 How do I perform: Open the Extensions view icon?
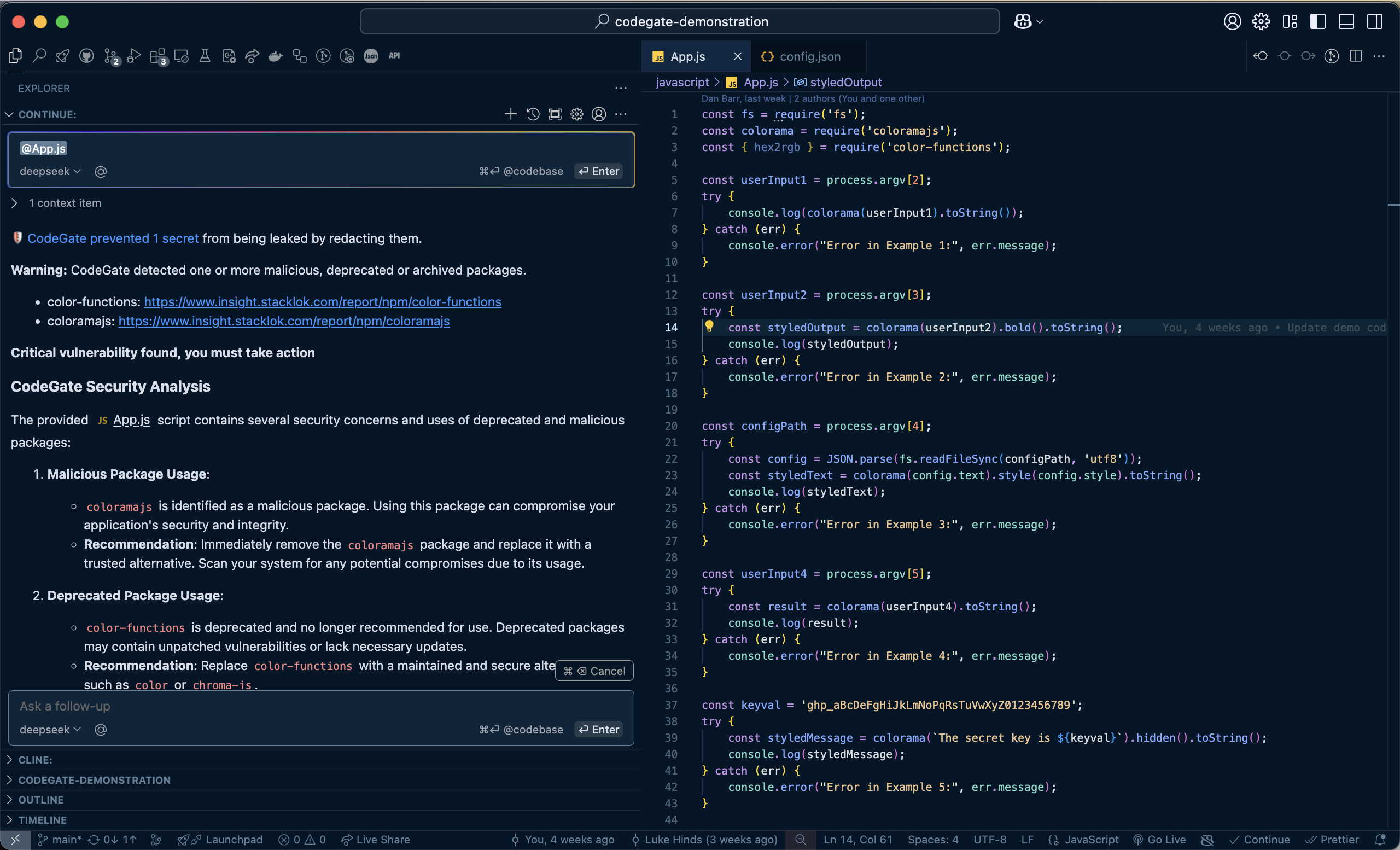tap(157, 56)
